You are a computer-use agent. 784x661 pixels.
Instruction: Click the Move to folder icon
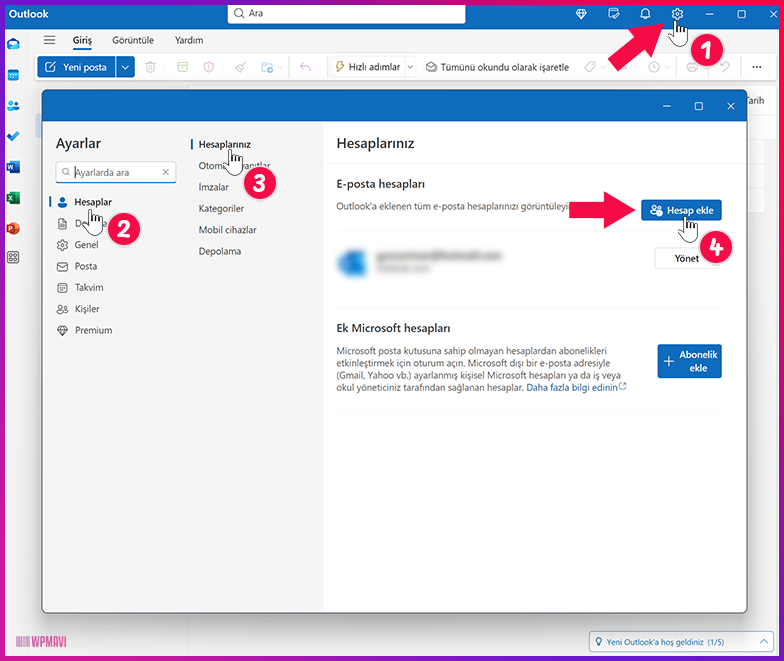(267, 67)
